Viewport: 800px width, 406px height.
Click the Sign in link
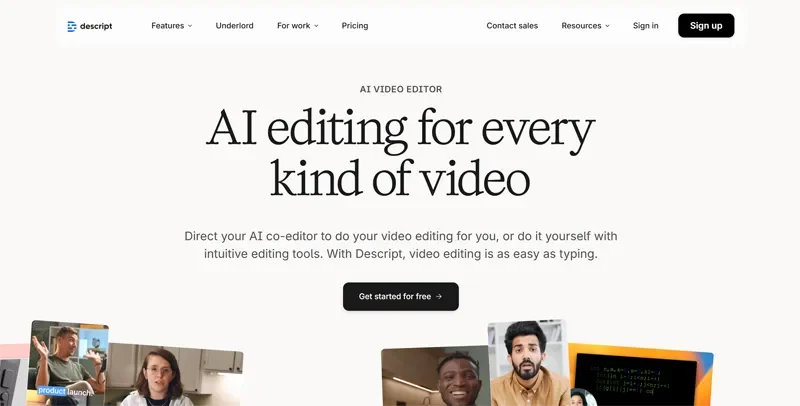(645, 26)
